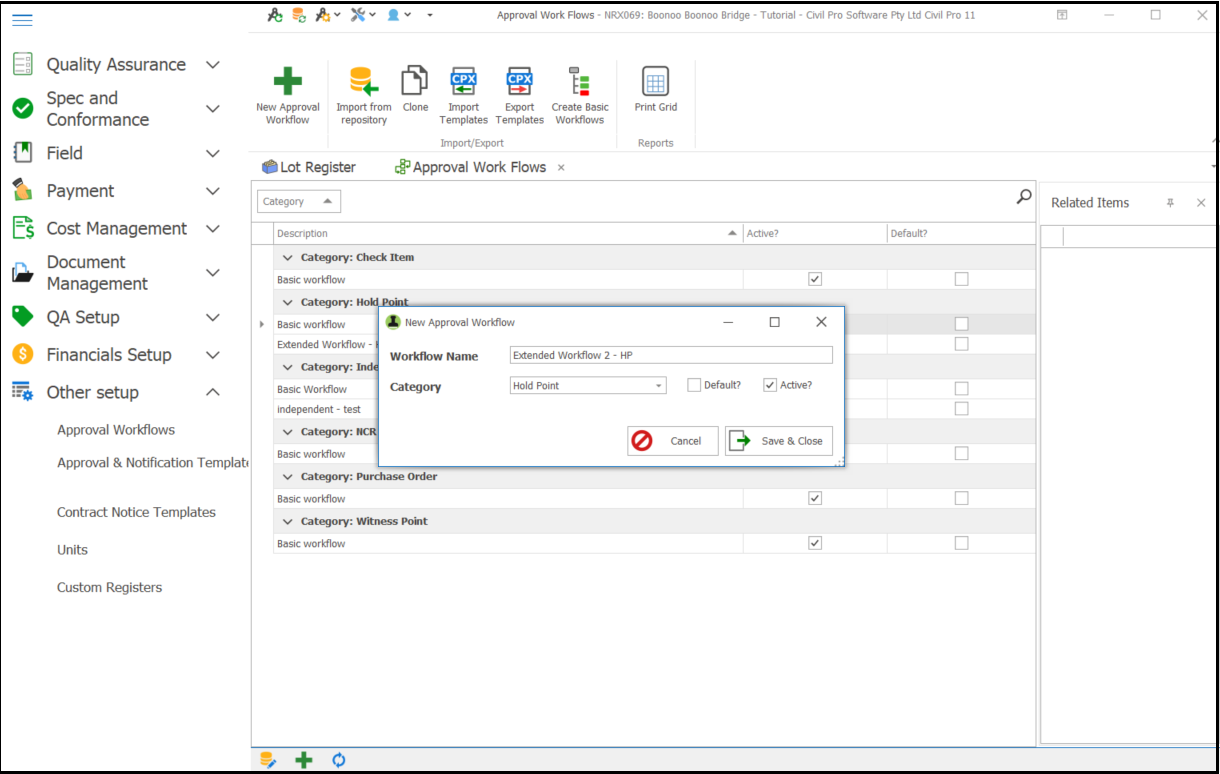The width and height of the screenshot is (1220, 774).
Task: Maximize the New Approval Workflow dialog
Action: pos(774,322)
